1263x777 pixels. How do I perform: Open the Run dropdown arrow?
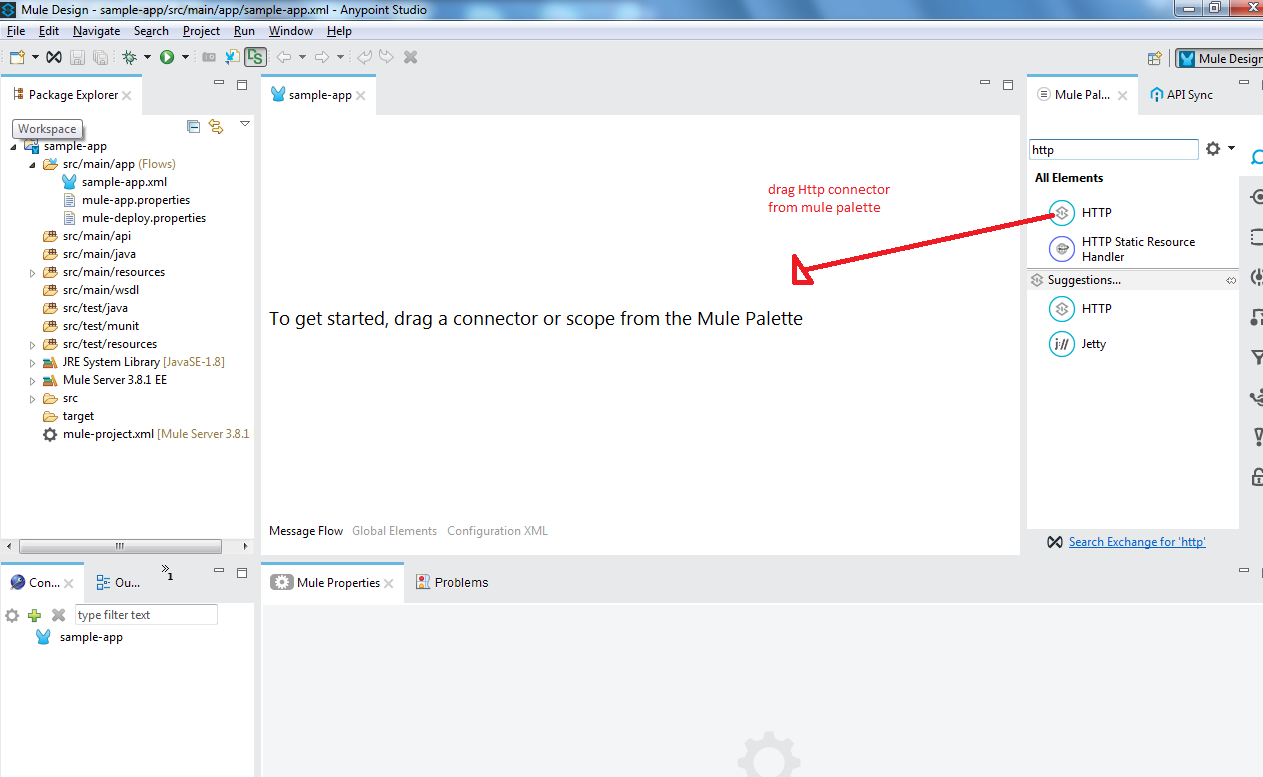[x=186, y=58]
